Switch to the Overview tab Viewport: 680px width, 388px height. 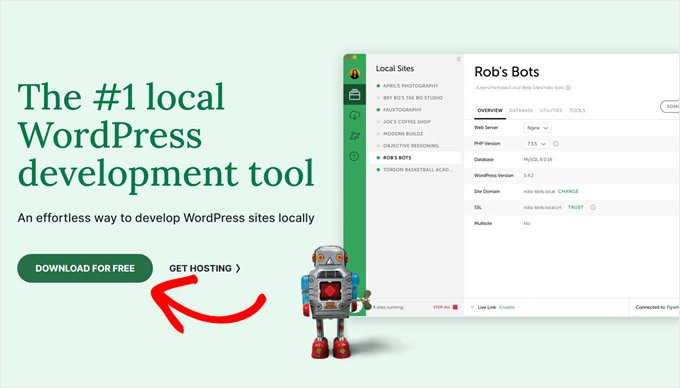tap(490, 111)
